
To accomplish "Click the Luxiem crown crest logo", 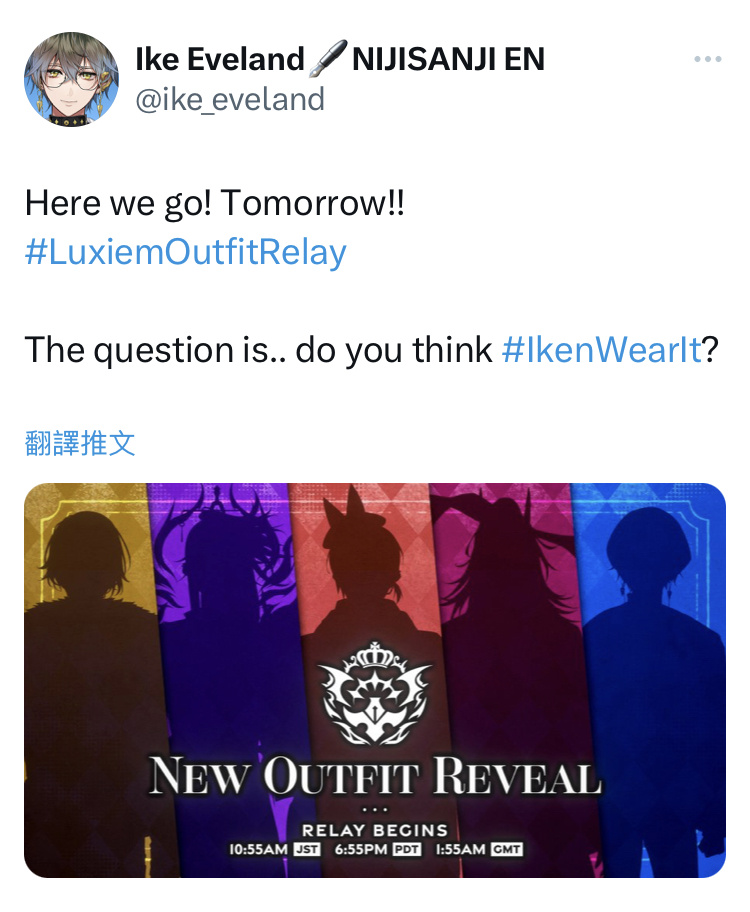I will (376, 693).
